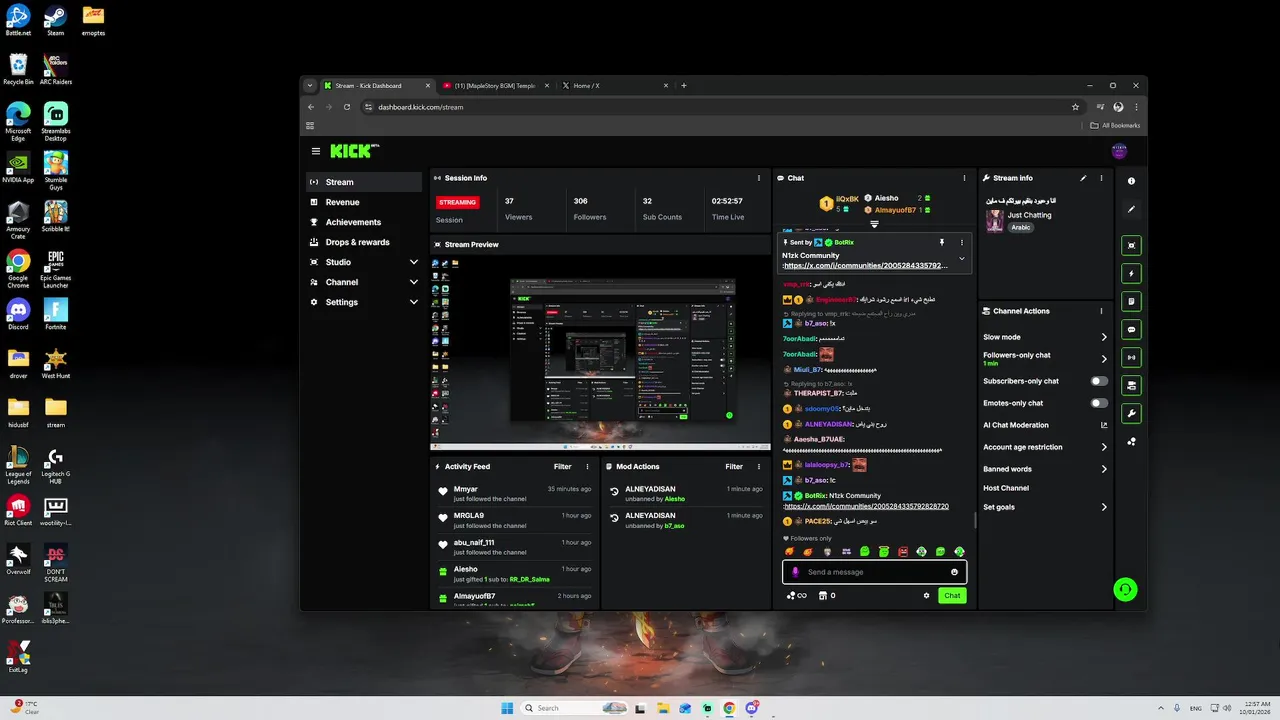
Task: Open the profile avatar in Kick header
Action: point(1119,151)
